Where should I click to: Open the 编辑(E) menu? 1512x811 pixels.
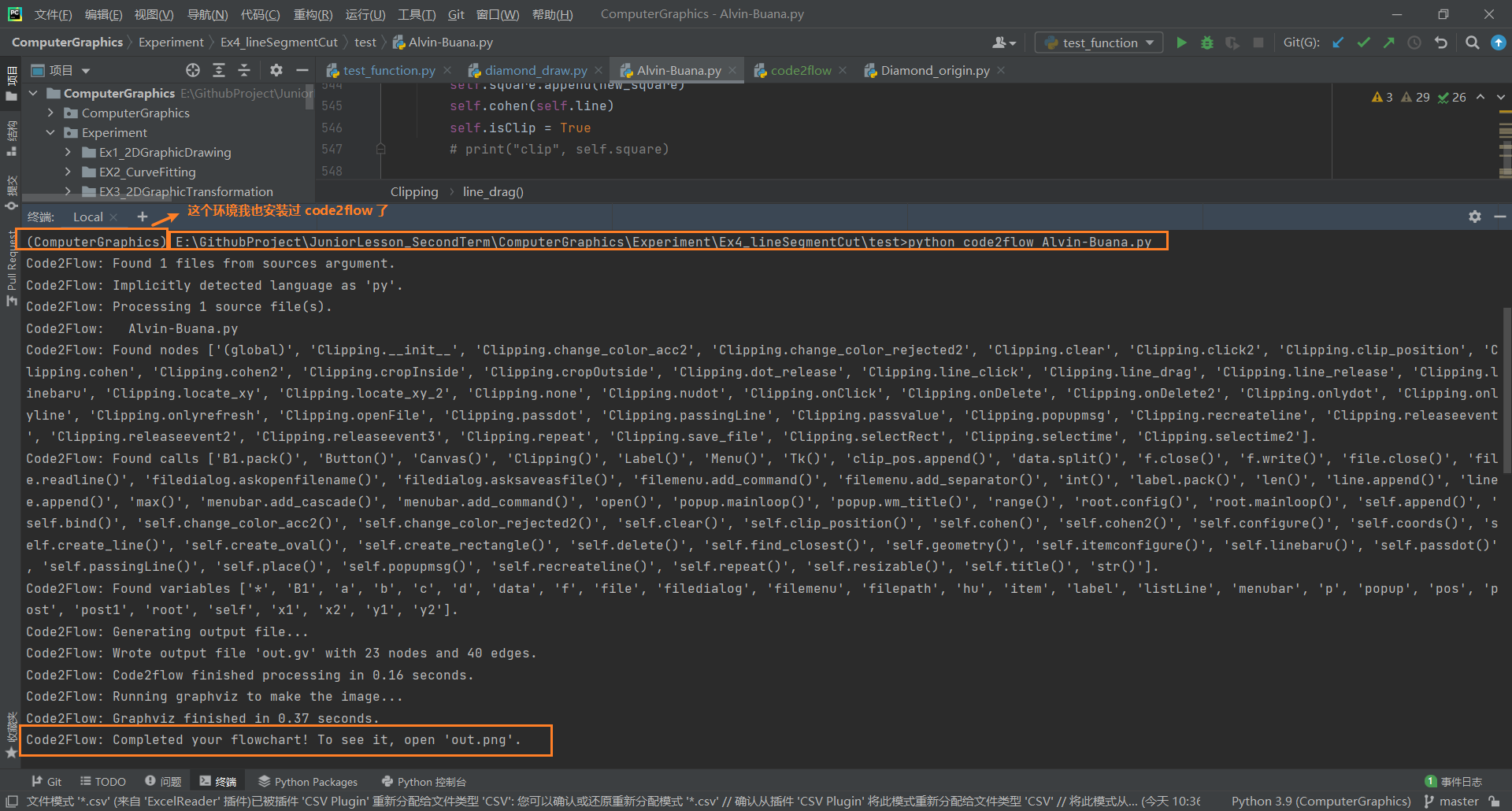tap(103, 14)
